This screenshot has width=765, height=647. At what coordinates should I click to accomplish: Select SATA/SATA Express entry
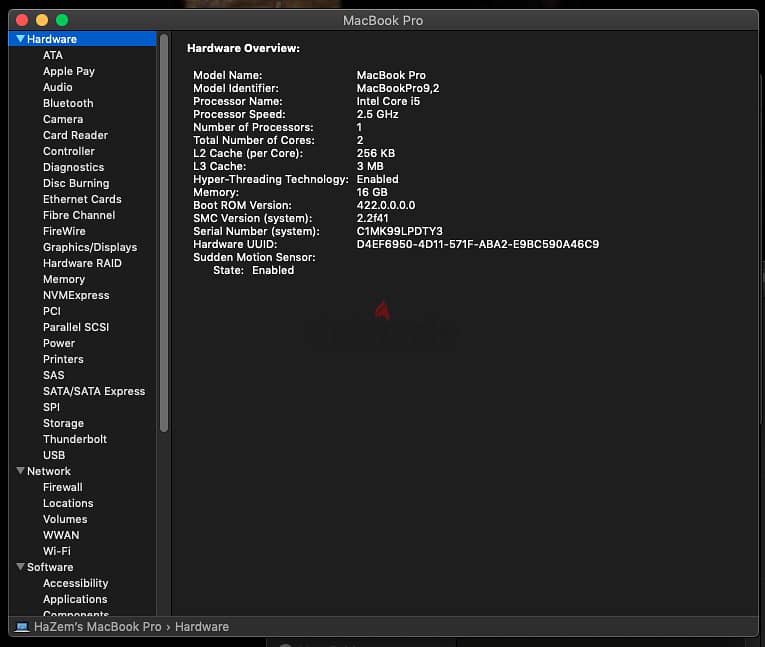coord(94,391)
